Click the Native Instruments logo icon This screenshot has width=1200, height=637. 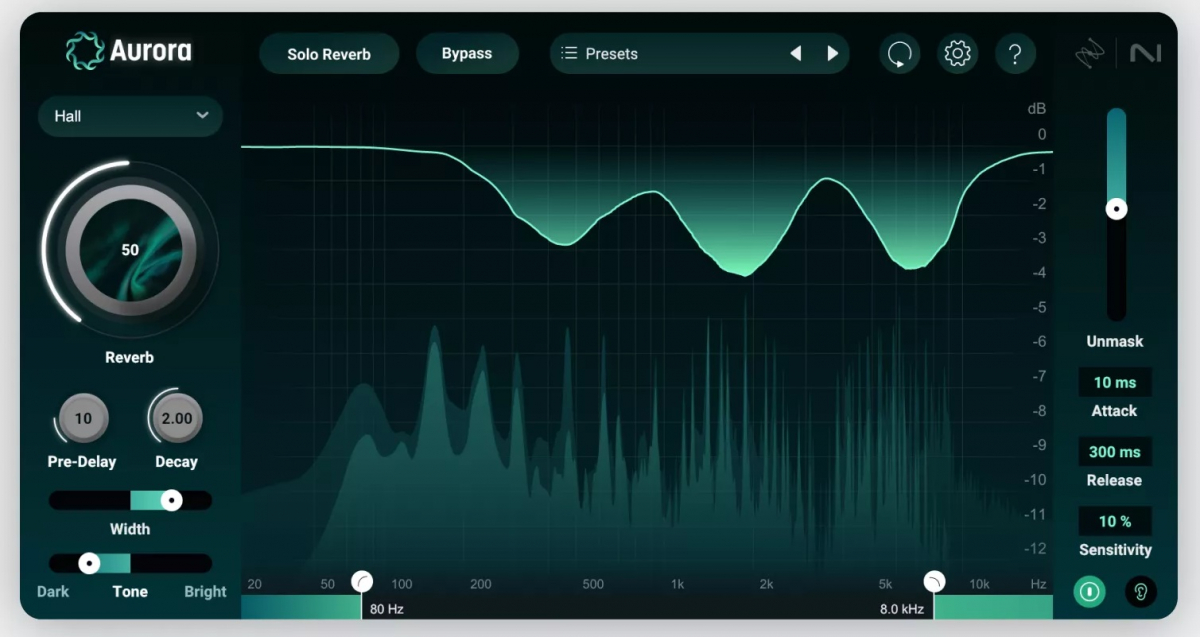point(1145,54)
